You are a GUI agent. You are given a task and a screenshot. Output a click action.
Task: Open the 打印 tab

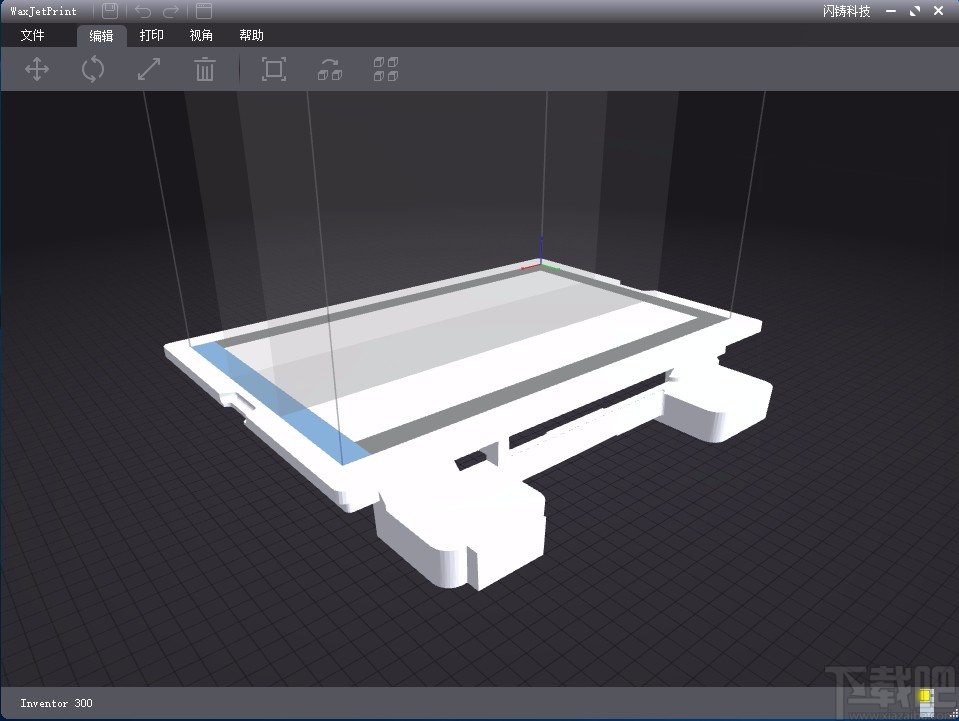[x=152, y=35]
